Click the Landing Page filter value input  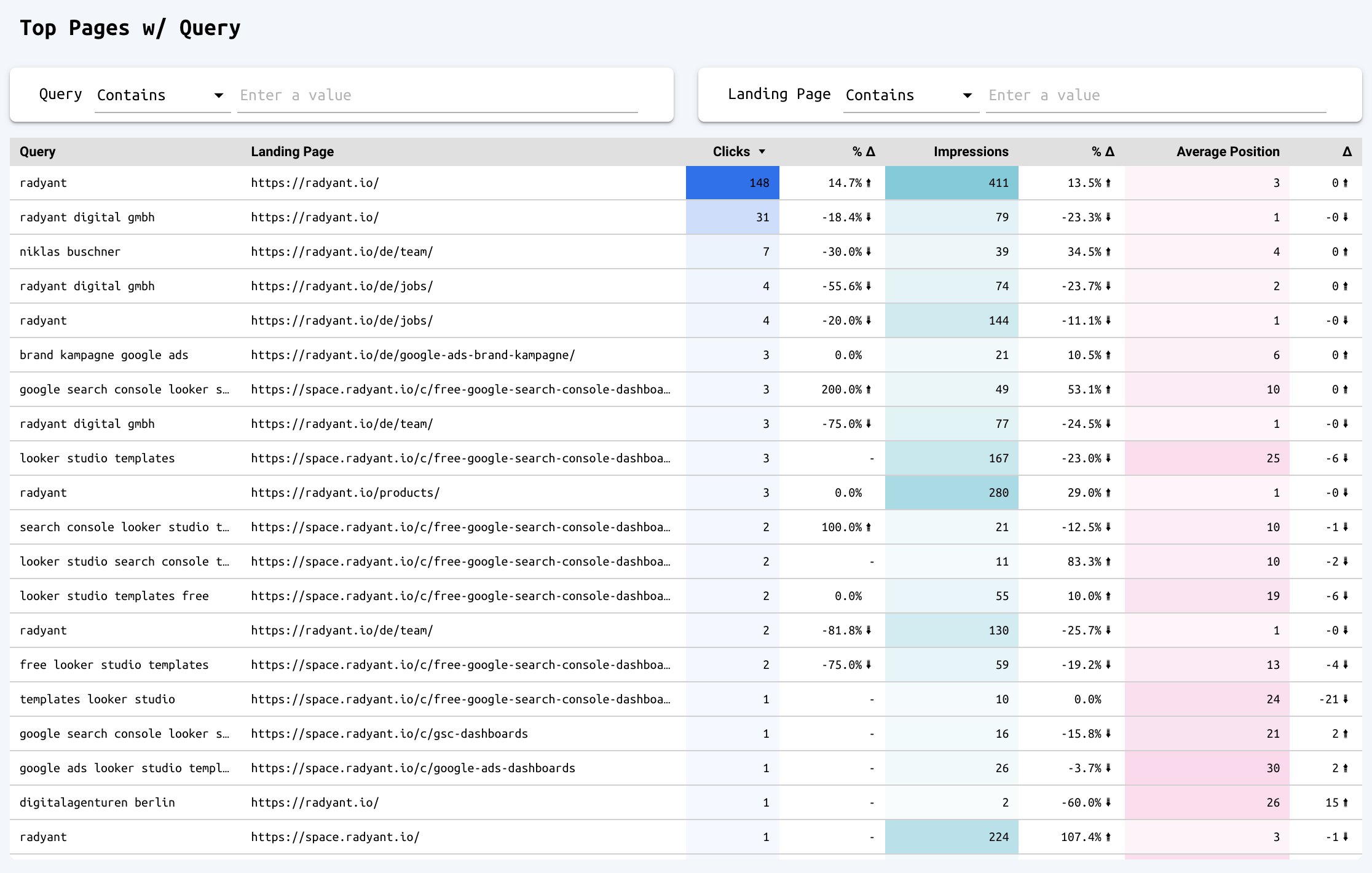tap(1156, 95)
